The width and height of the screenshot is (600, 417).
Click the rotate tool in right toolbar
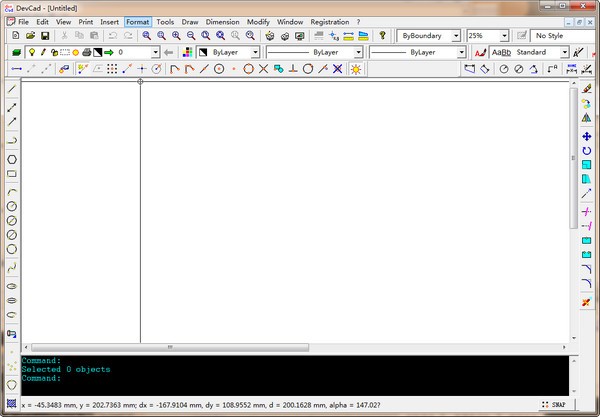tap(586, 150)
